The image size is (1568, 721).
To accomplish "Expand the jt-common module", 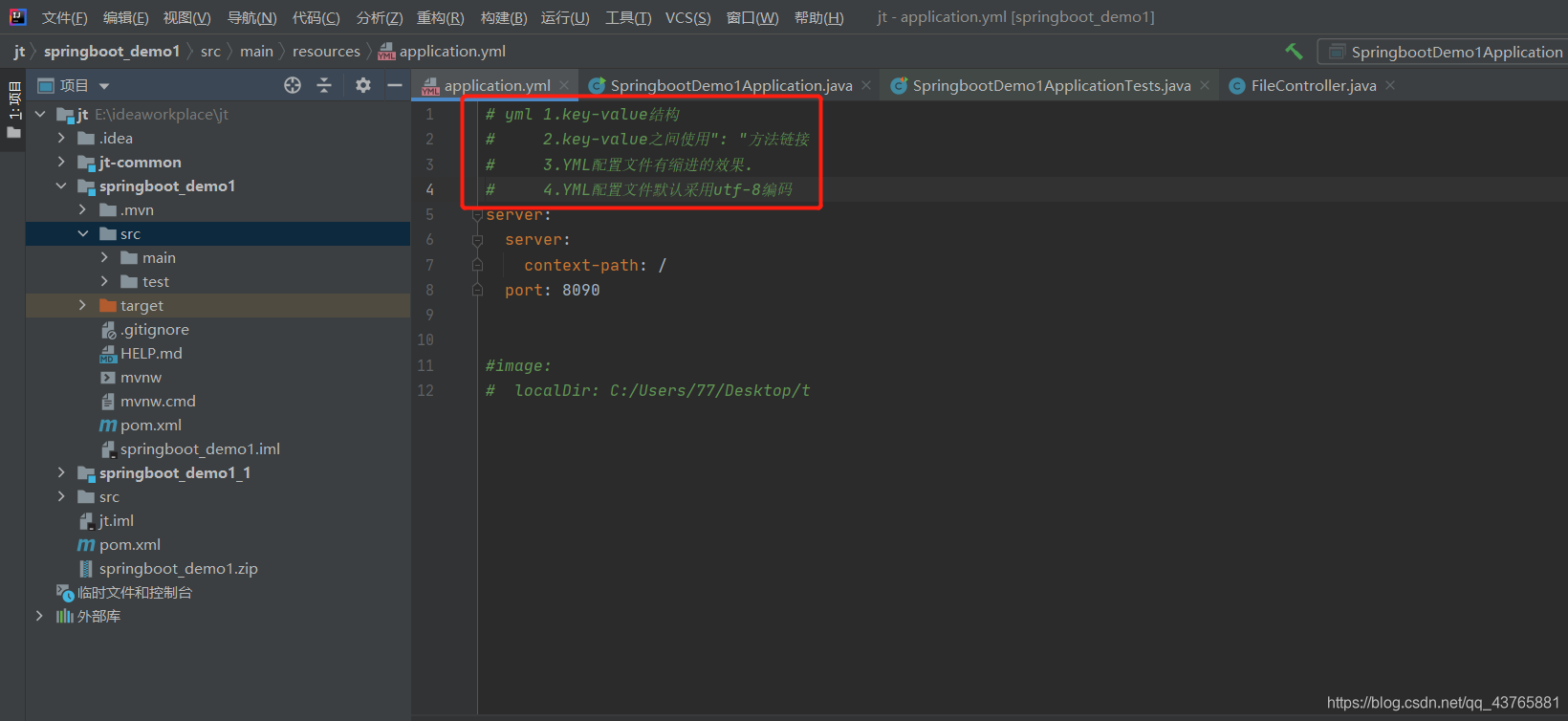I will tap(61, 163).
